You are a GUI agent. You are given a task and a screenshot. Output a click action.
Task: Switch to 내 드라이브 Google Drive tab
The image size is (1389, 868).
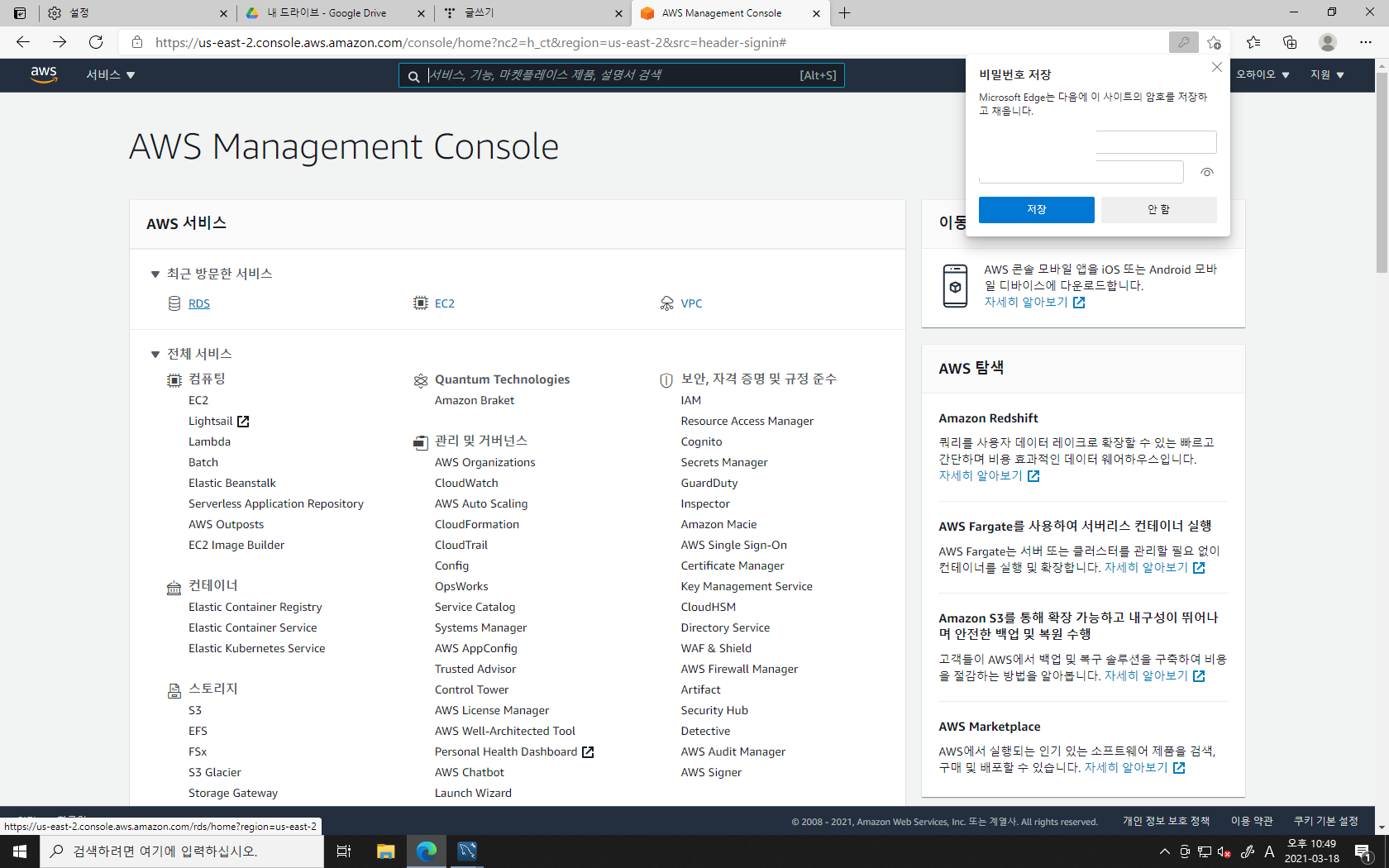coord(336,13)
